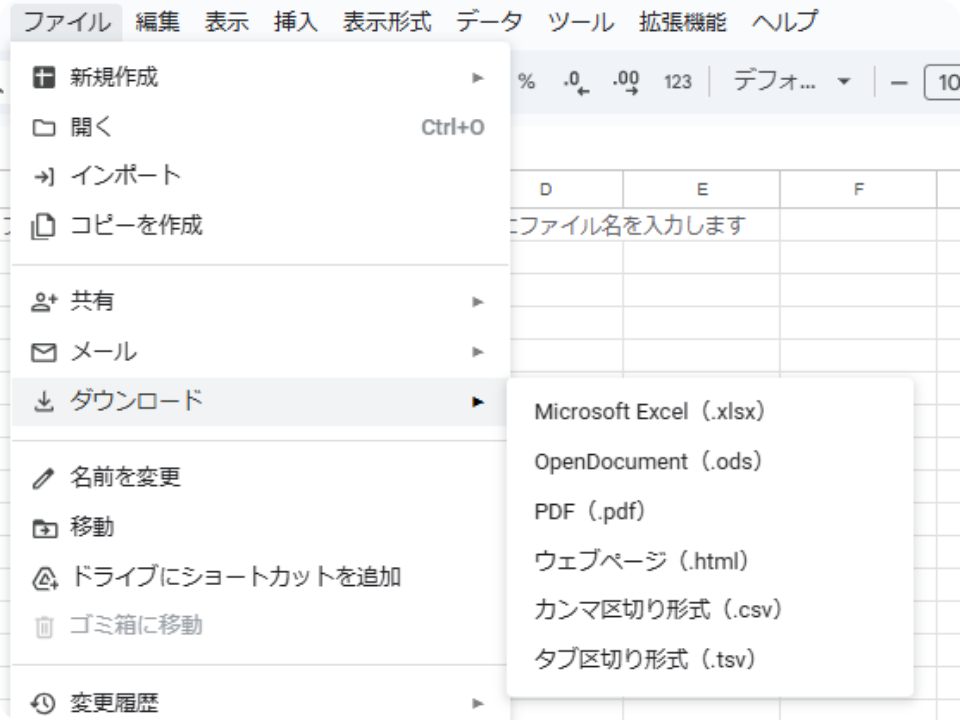The width and height of the screenshot is (960, 720).
Task: Choose インポート in the file menu
Action: click(260, 176)
